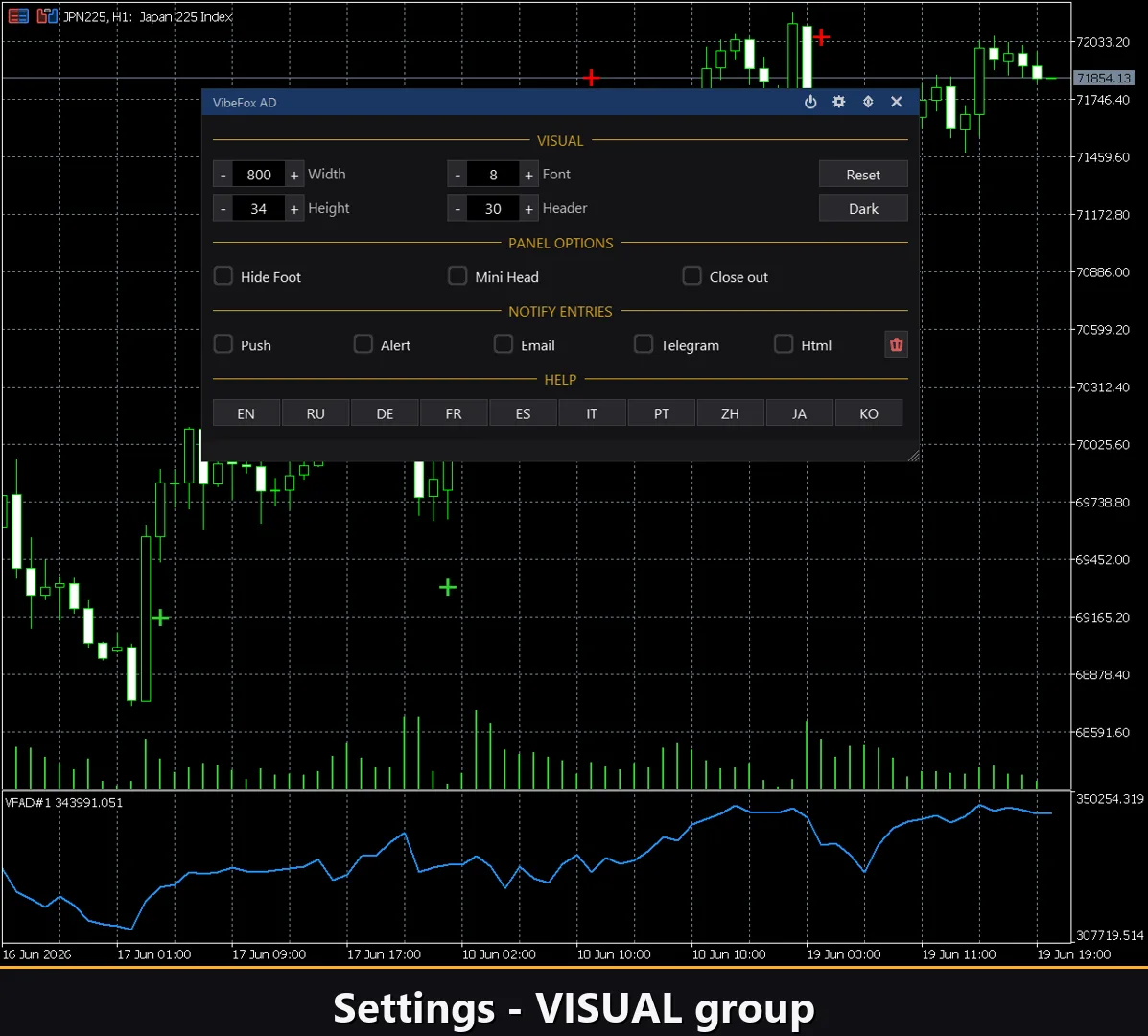The width and height of the screenshot is (1148, 1036).
Task: Click the Height field showing 34
Action: pyautogui.click(x=258, y=209)
